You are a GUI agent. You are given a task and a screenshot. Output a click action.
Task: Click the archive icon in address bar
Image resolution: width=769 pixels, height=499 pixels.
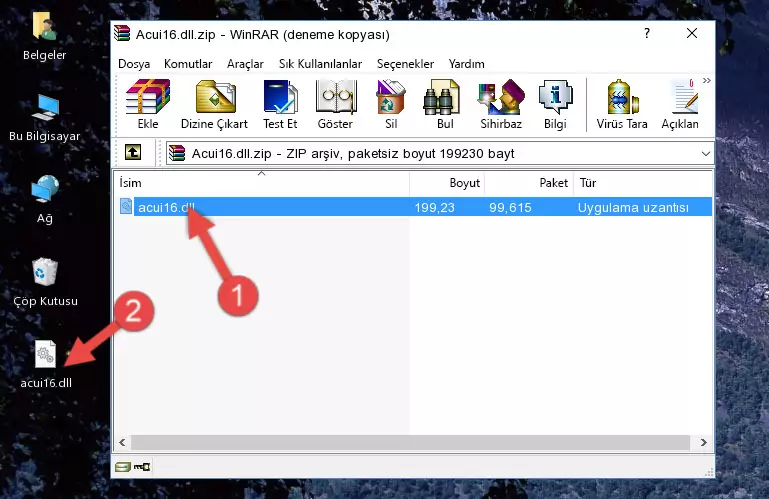click(x=177, y=154)
